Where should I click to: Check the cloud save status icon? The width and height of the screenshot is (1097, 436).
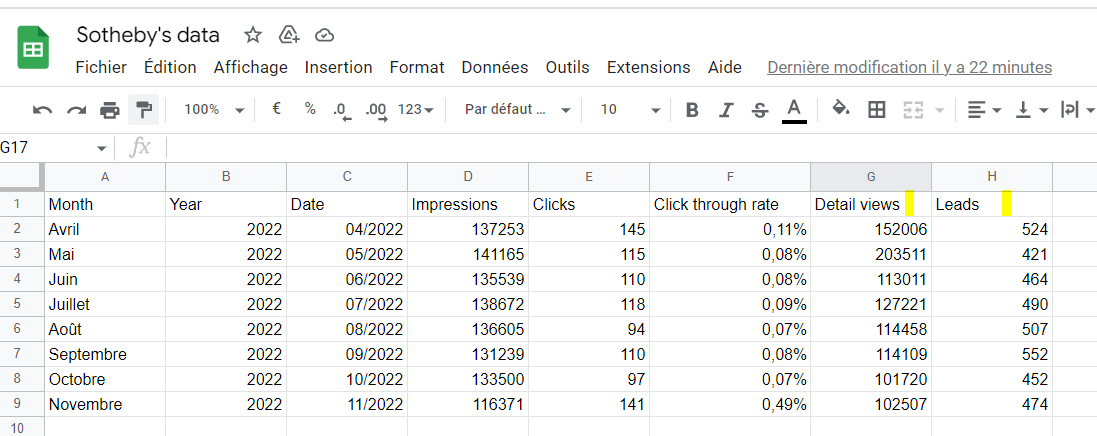(x=324, y=35)
